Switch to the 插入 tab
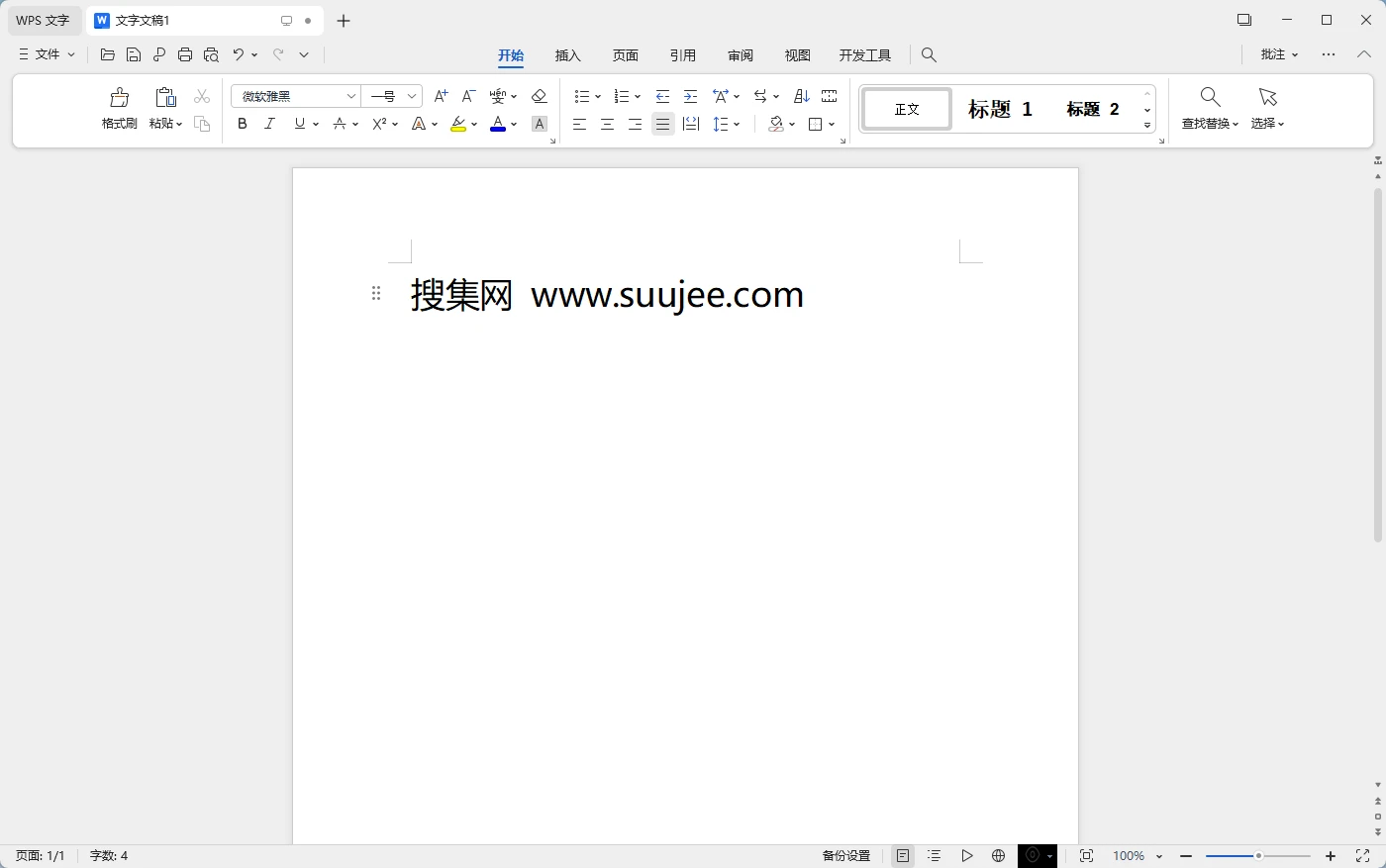 pyautogui.click(x=568, y=55)
